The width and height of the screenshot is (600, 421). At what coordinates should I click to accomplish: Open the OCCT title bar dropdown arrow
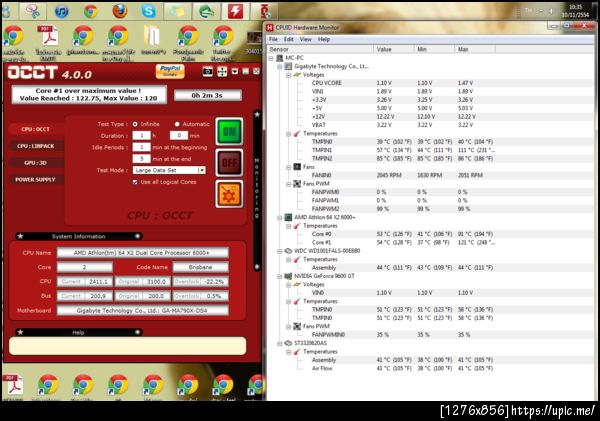tap(235, 72)
